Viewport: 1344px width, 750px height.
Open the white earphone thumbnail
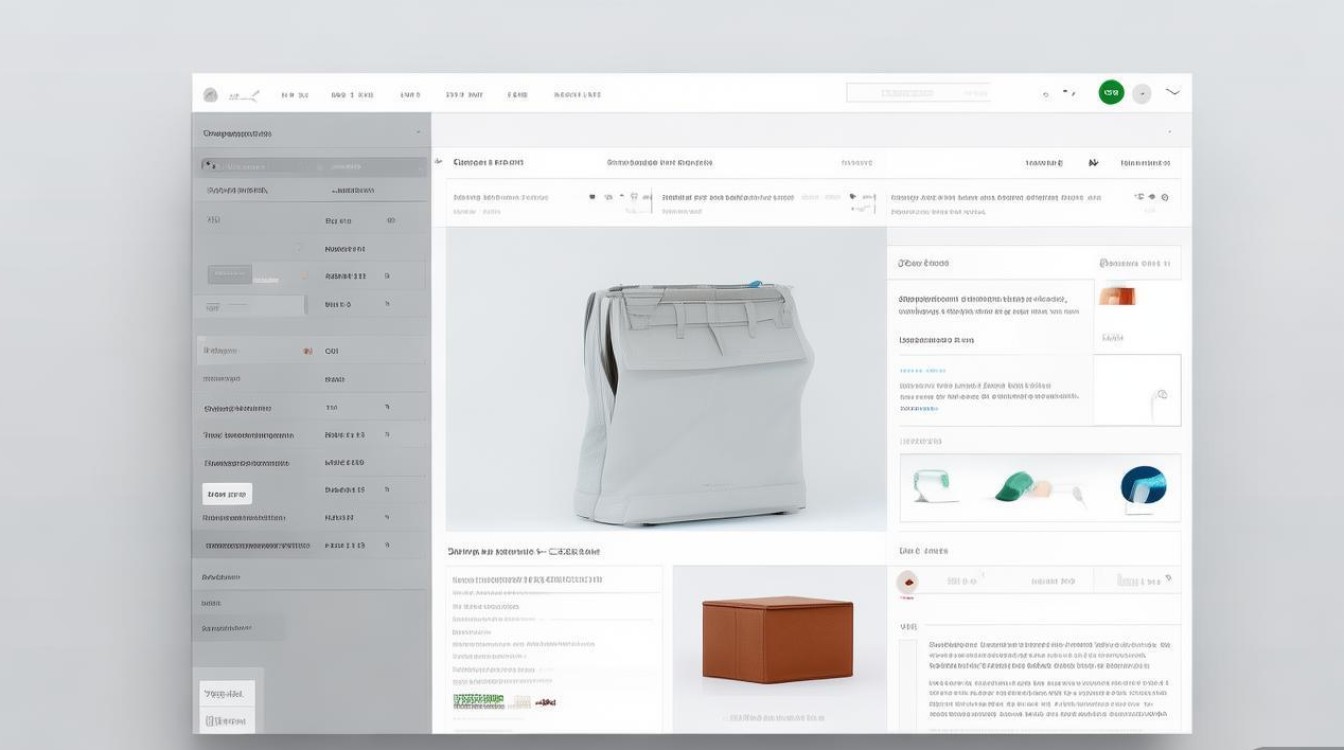tap(1138, 390)
